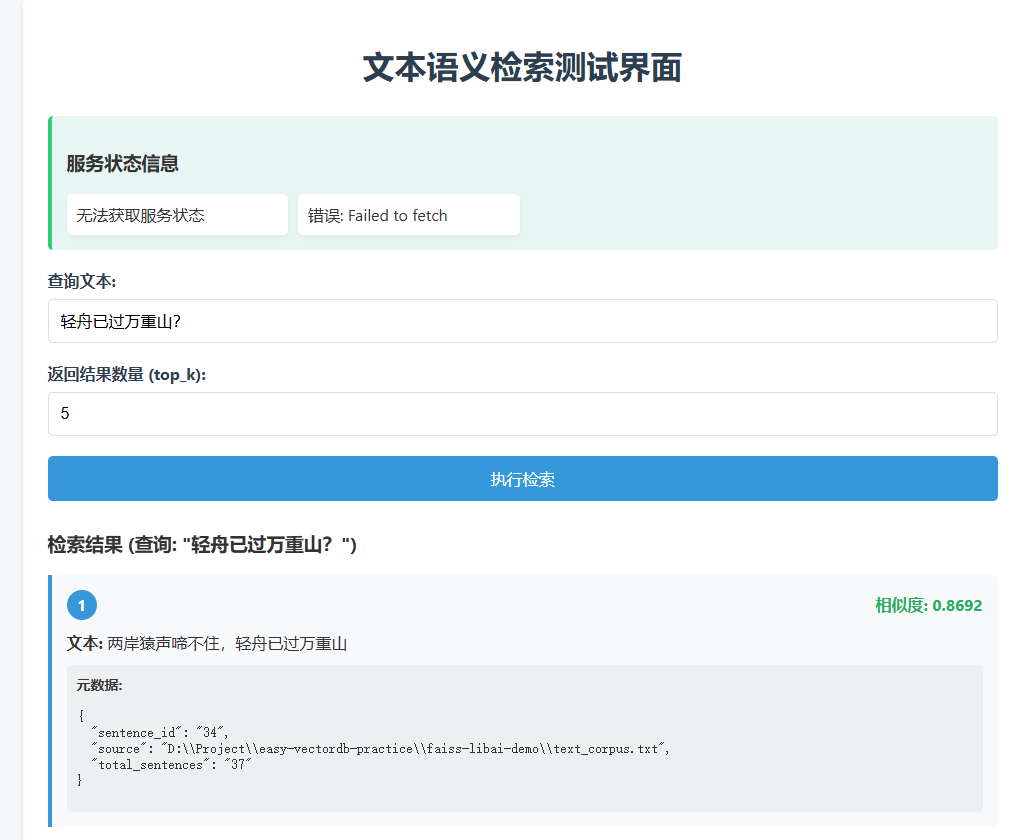Screen dimensions: 1020x840
Task: Focus the 查询文本 input field
Action: coord(522,321)
